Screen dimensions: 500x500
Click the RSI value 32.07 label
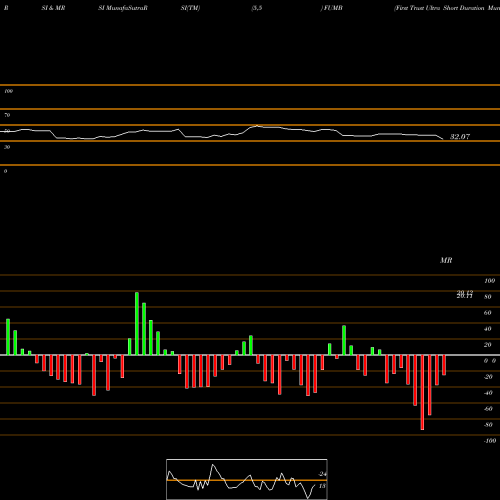(460, 137)
